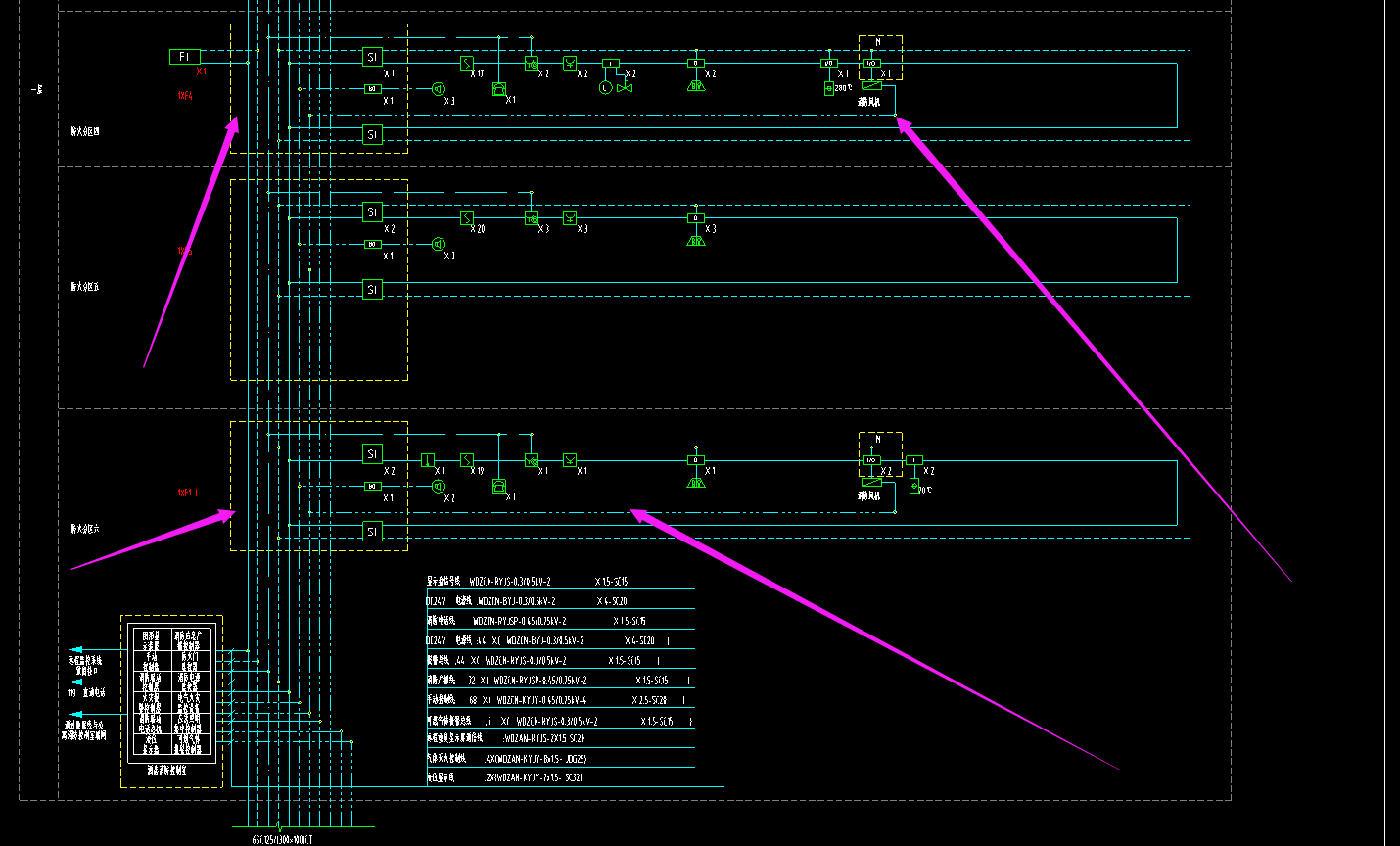This screenshot has height=846, width=1400.
Task: Select the smoke detector symbol labeled X20
Action: point(467,218)
